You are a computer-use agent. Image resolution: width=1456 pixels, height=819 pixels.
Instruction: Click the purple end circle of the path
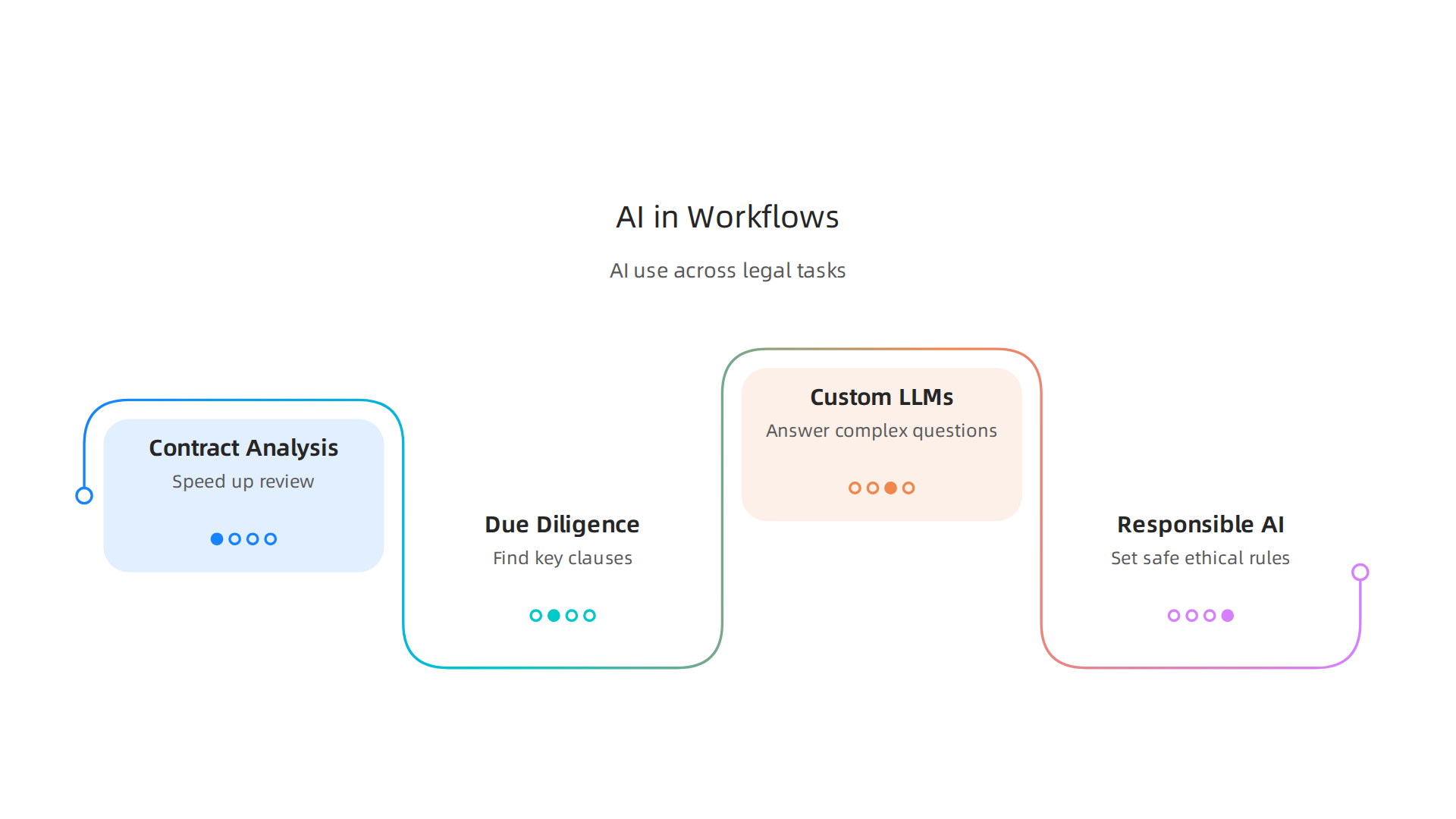1360,573
